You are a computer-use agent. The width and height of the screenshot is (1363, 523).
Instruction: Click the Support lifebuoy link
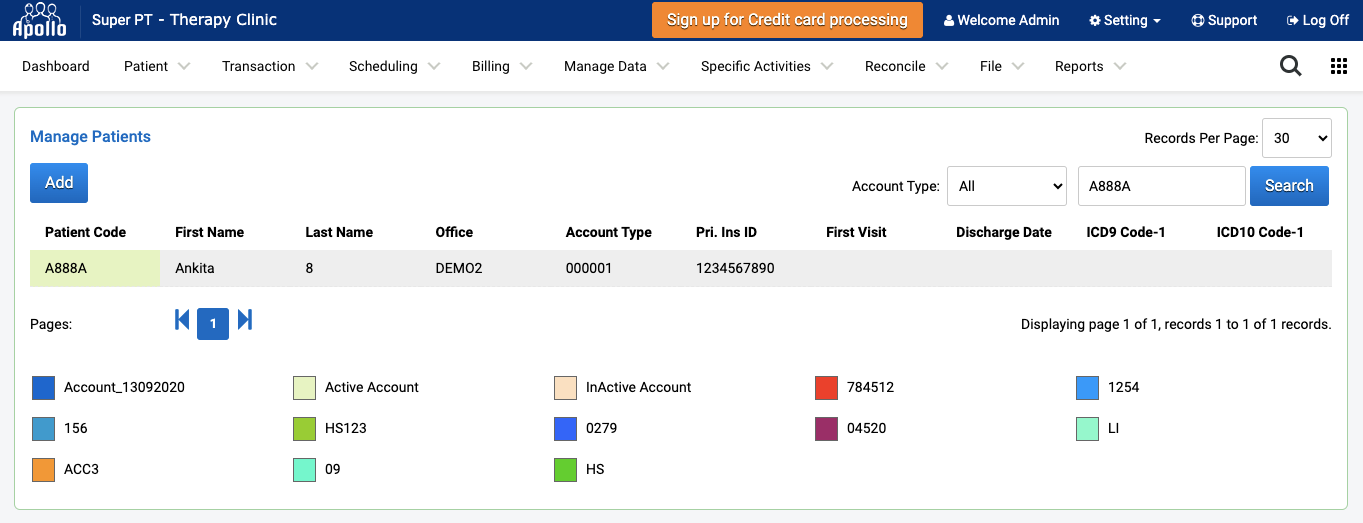point(1224,20)
